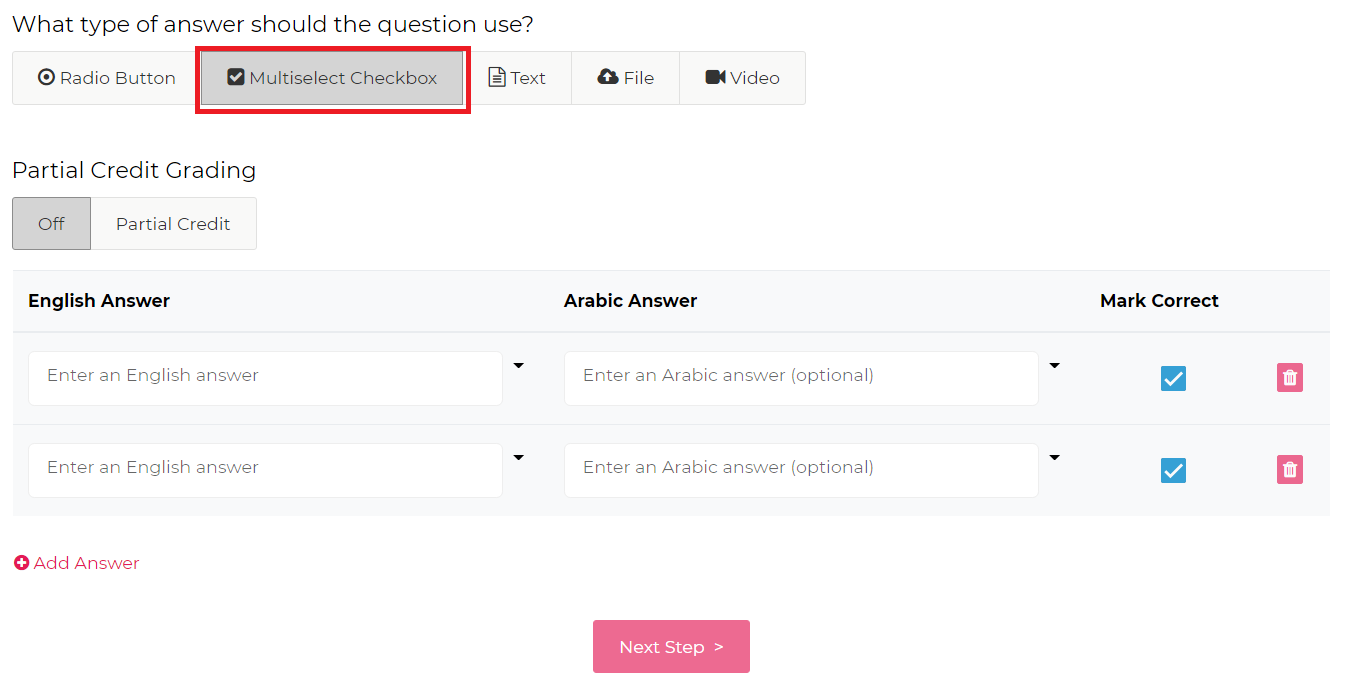Focus the first English answer input field
The height and width of the screenshot is (687, 1348).
[265, 378]
